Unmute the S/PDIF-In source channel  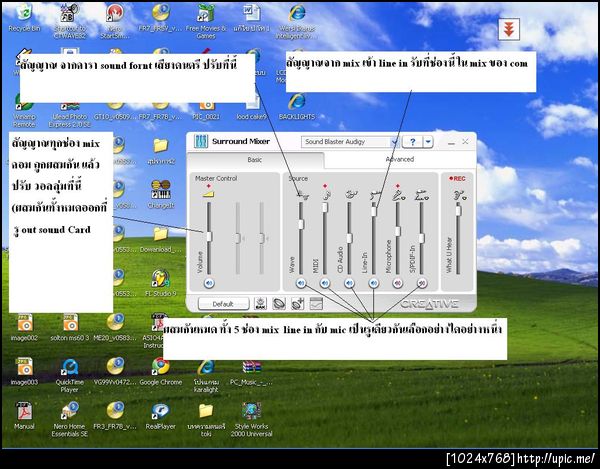(x=422, y=283)
